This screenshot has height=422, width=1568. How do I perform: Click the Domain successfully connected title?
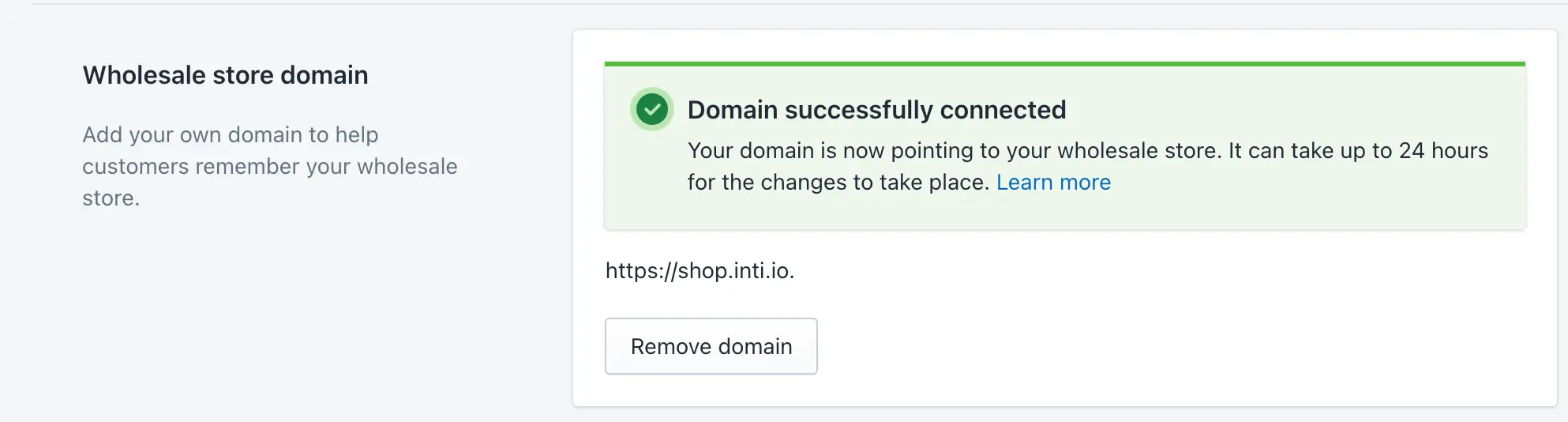(x=876, y=110)
